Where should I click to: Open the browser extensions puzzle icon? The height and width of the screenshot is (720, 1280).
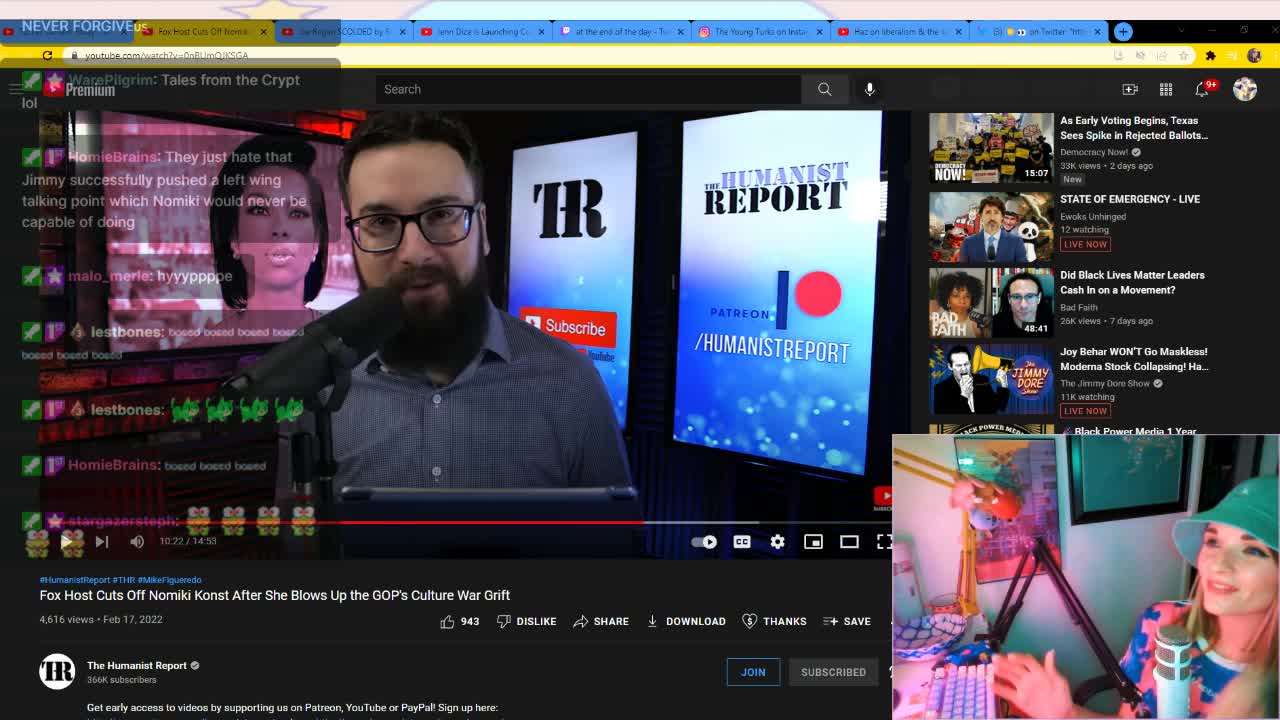pos(1210,56)
